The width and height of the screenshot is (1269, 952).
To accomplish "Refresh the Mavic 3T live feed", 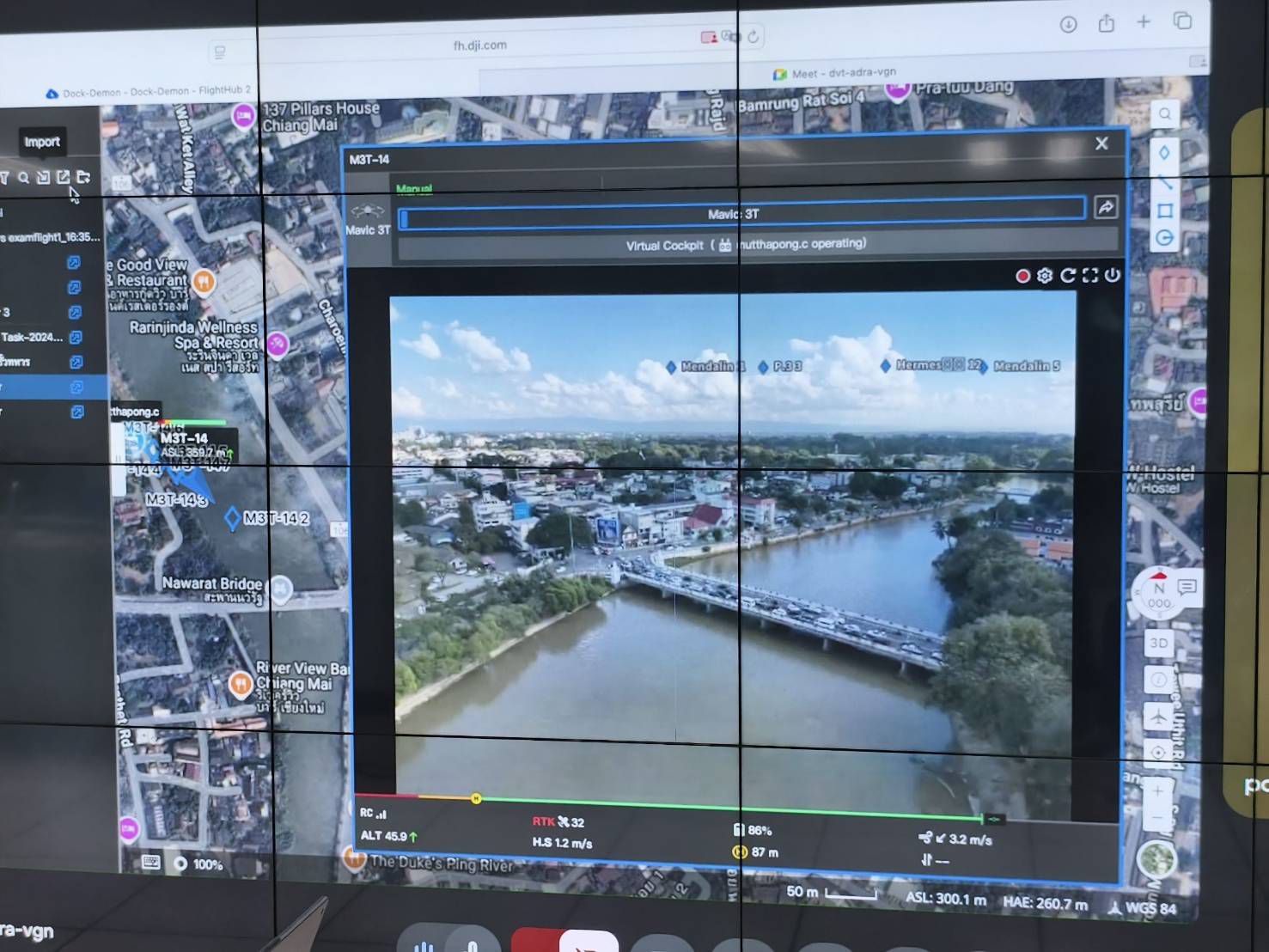I will tap(1068, 275).
